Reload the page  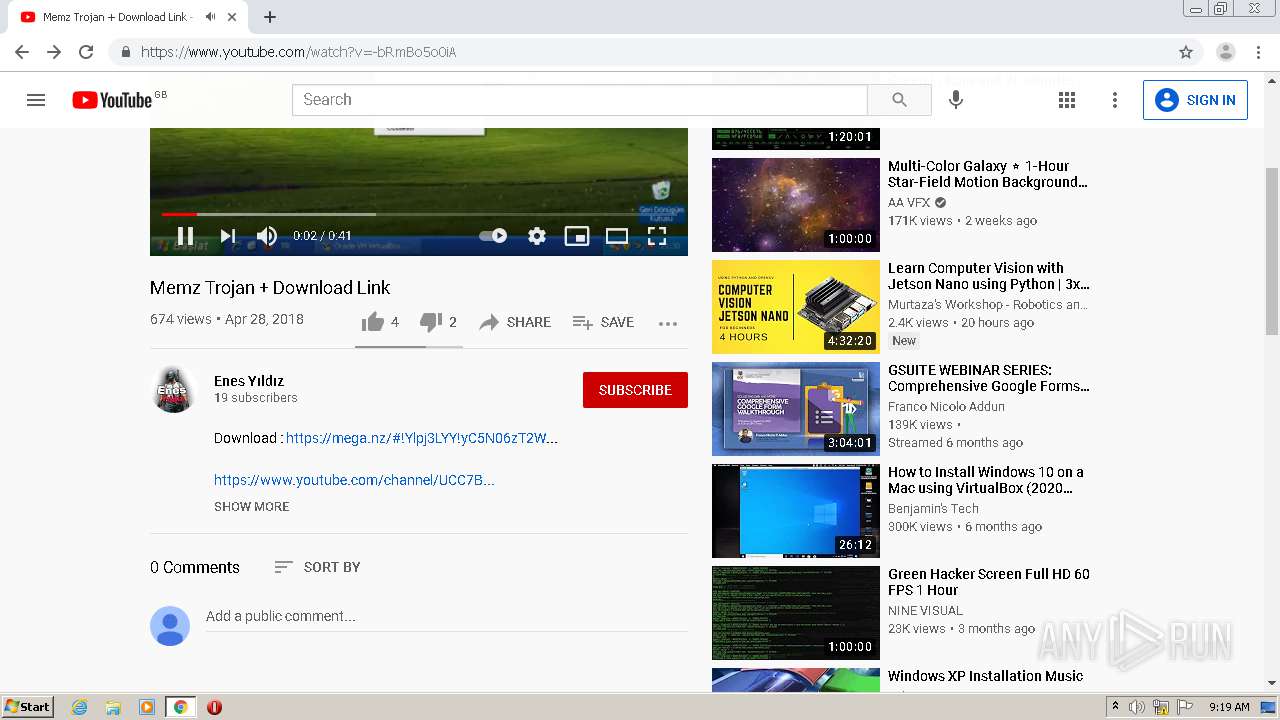pyautogui.click(x=86, y=52)
